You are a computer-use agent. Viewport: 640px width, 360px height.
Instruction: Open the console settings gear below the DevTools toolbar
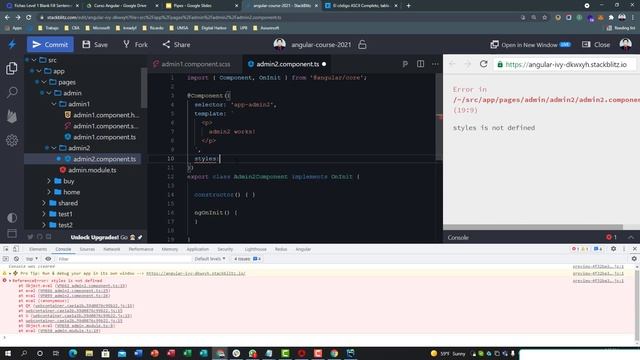(x=634, y=259)
